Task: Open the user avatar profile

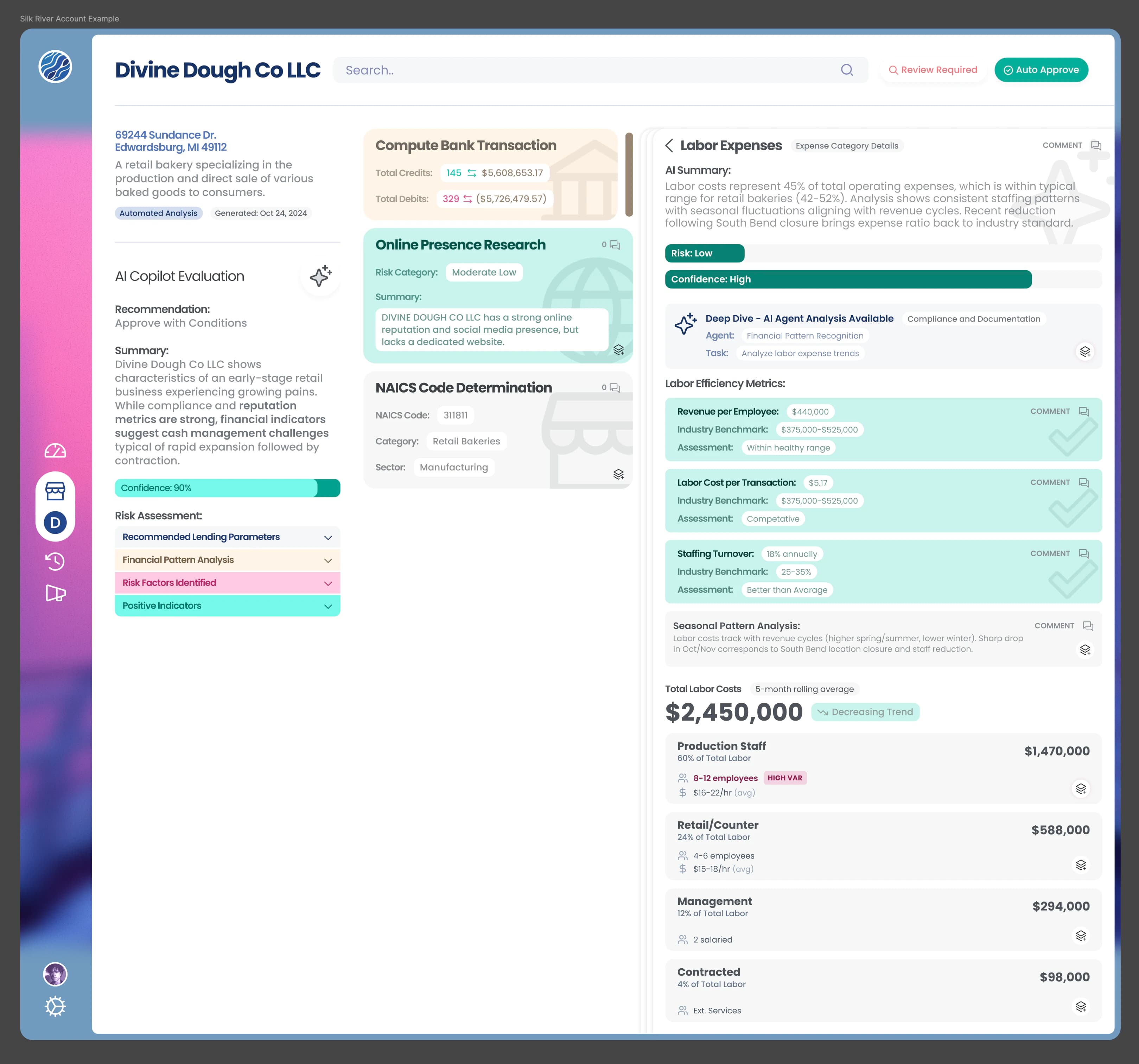Action: point(55,974)
